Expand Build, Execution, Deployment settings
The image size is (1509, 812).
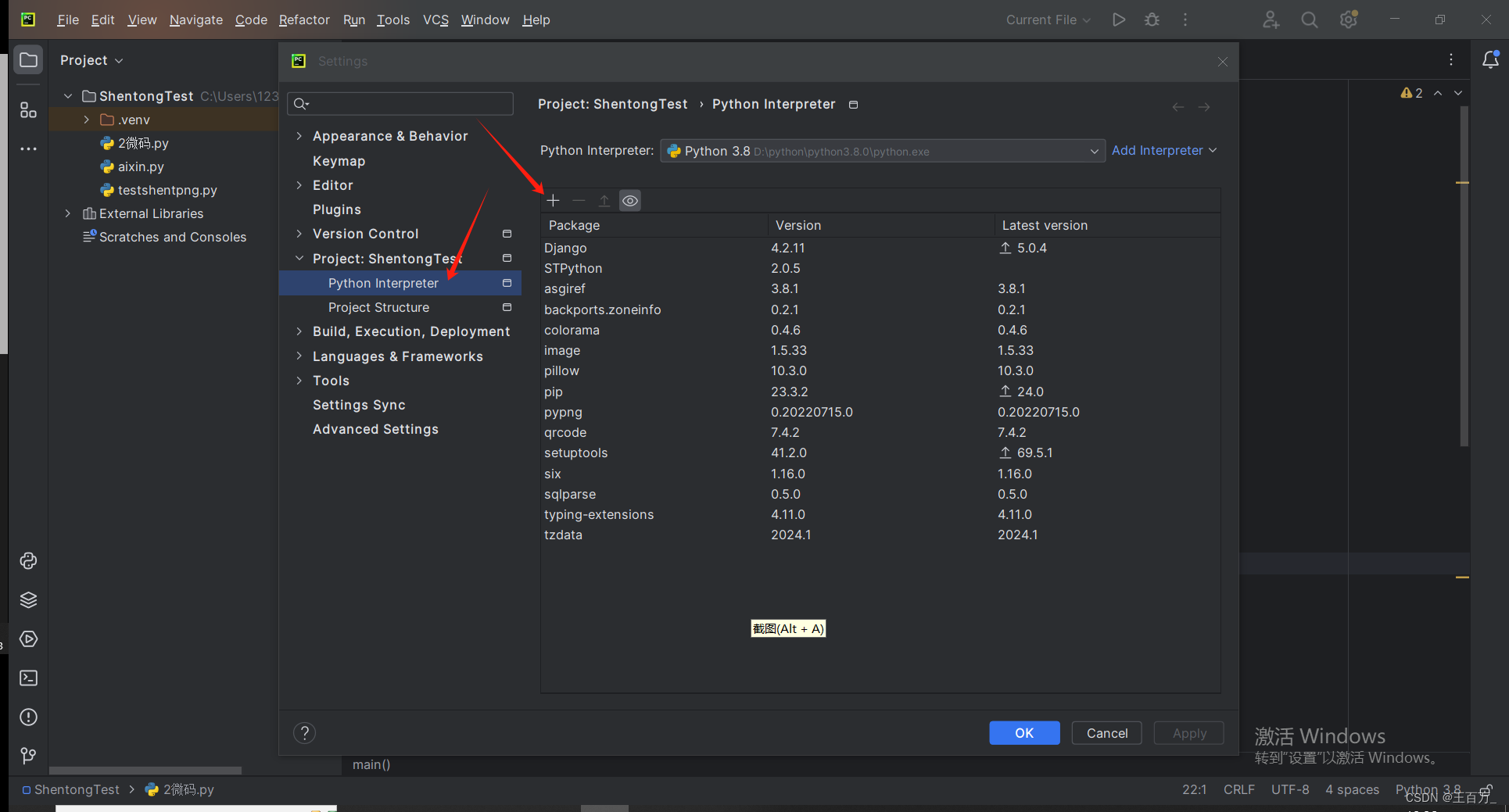point(299,331)
